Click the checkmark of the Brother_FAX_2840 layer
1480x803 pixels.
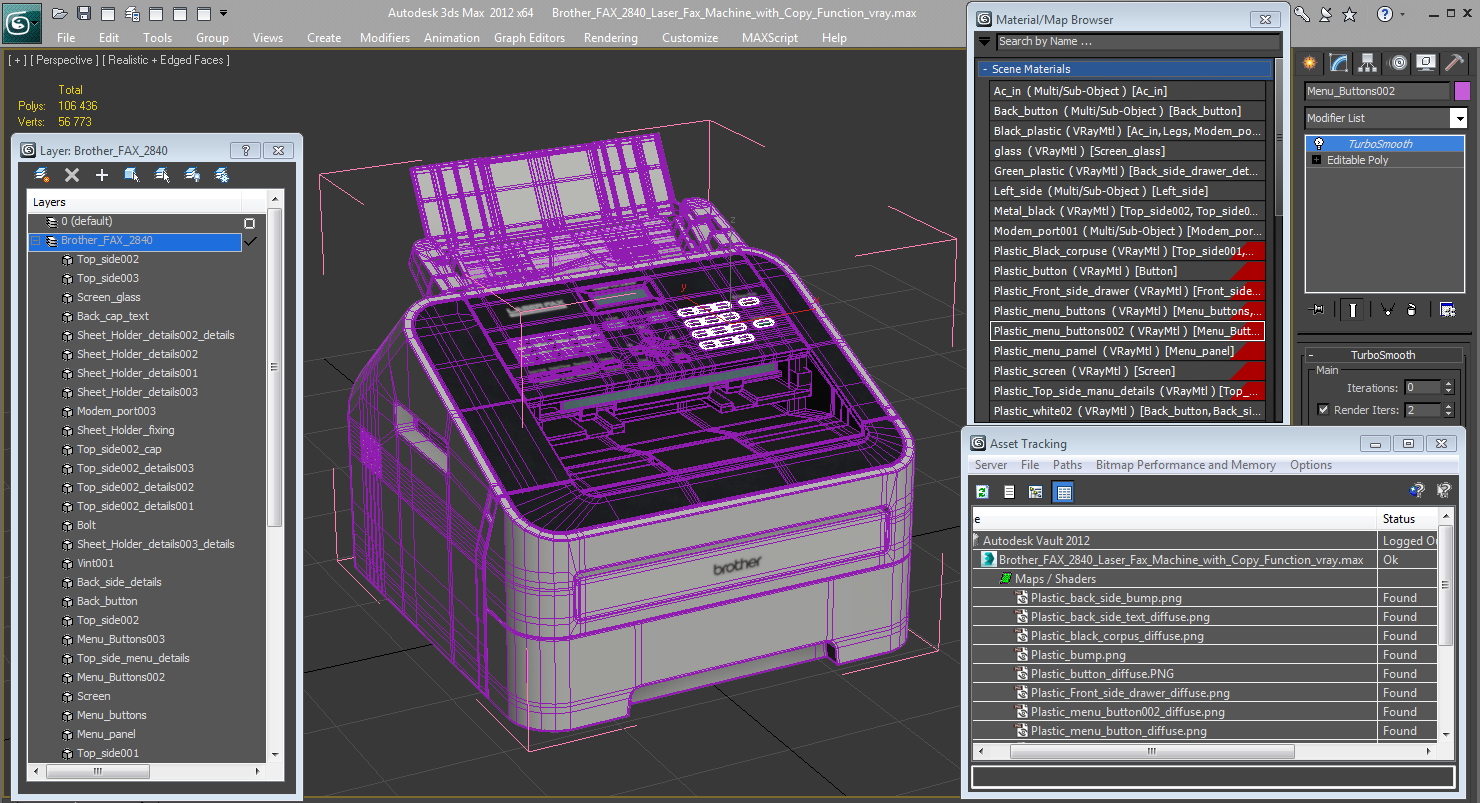(x=251, y=241)
